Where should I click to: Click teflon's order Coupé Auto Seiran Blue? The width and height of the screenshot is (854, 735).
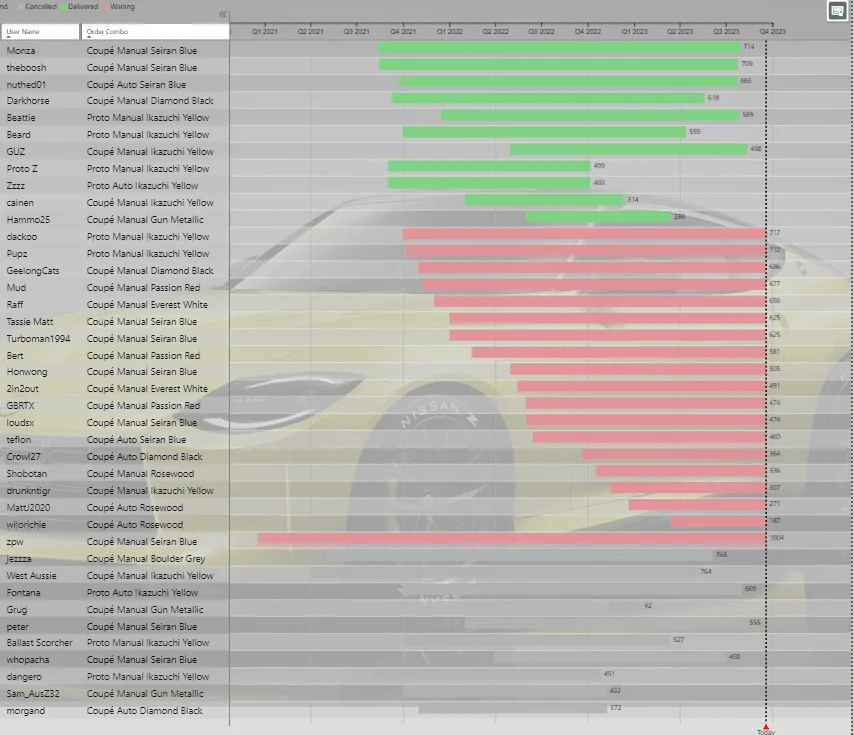tap(136, 439)
